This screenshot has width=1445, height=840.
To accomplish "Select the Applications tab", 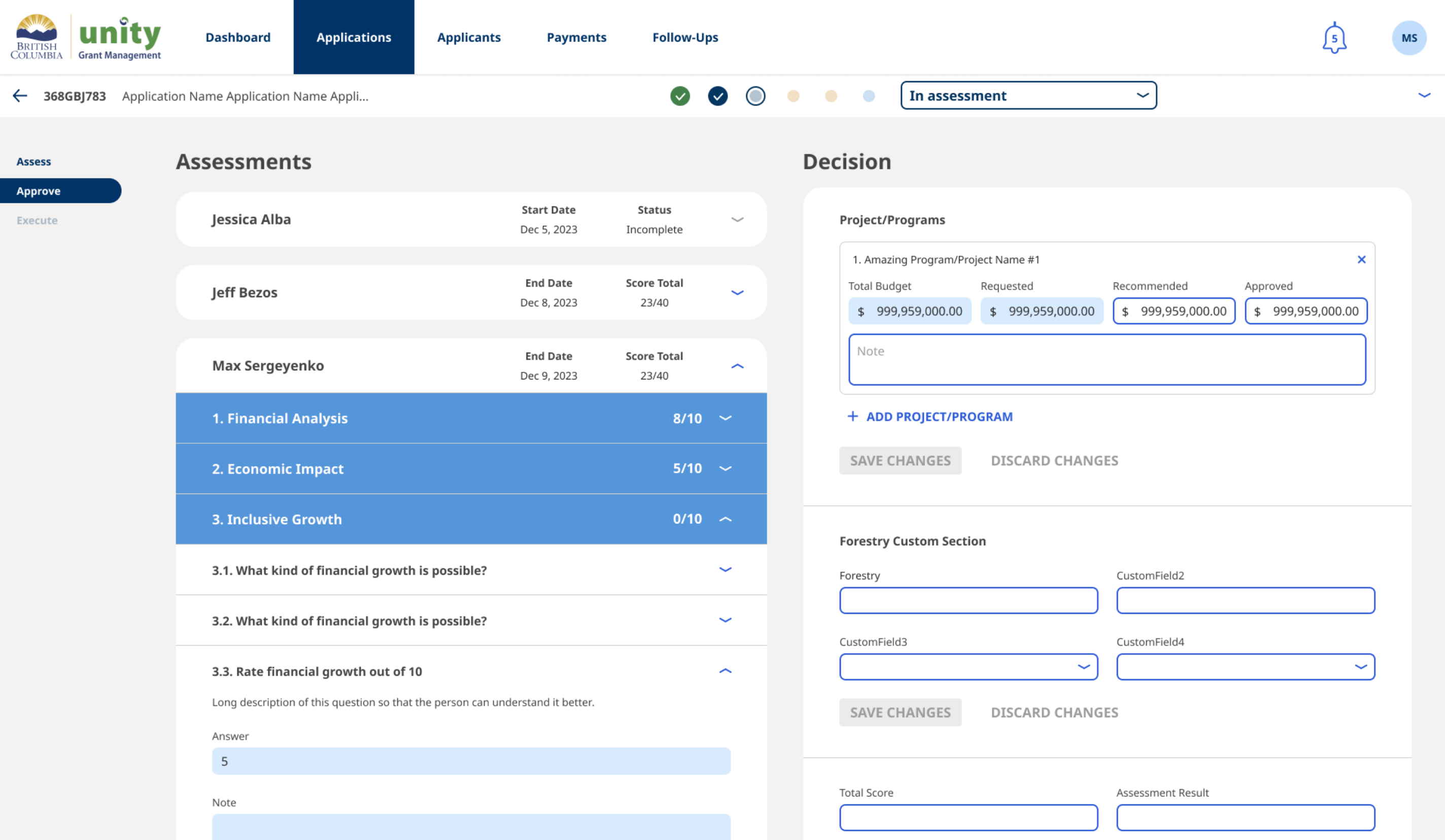I will tap(354, 37).
